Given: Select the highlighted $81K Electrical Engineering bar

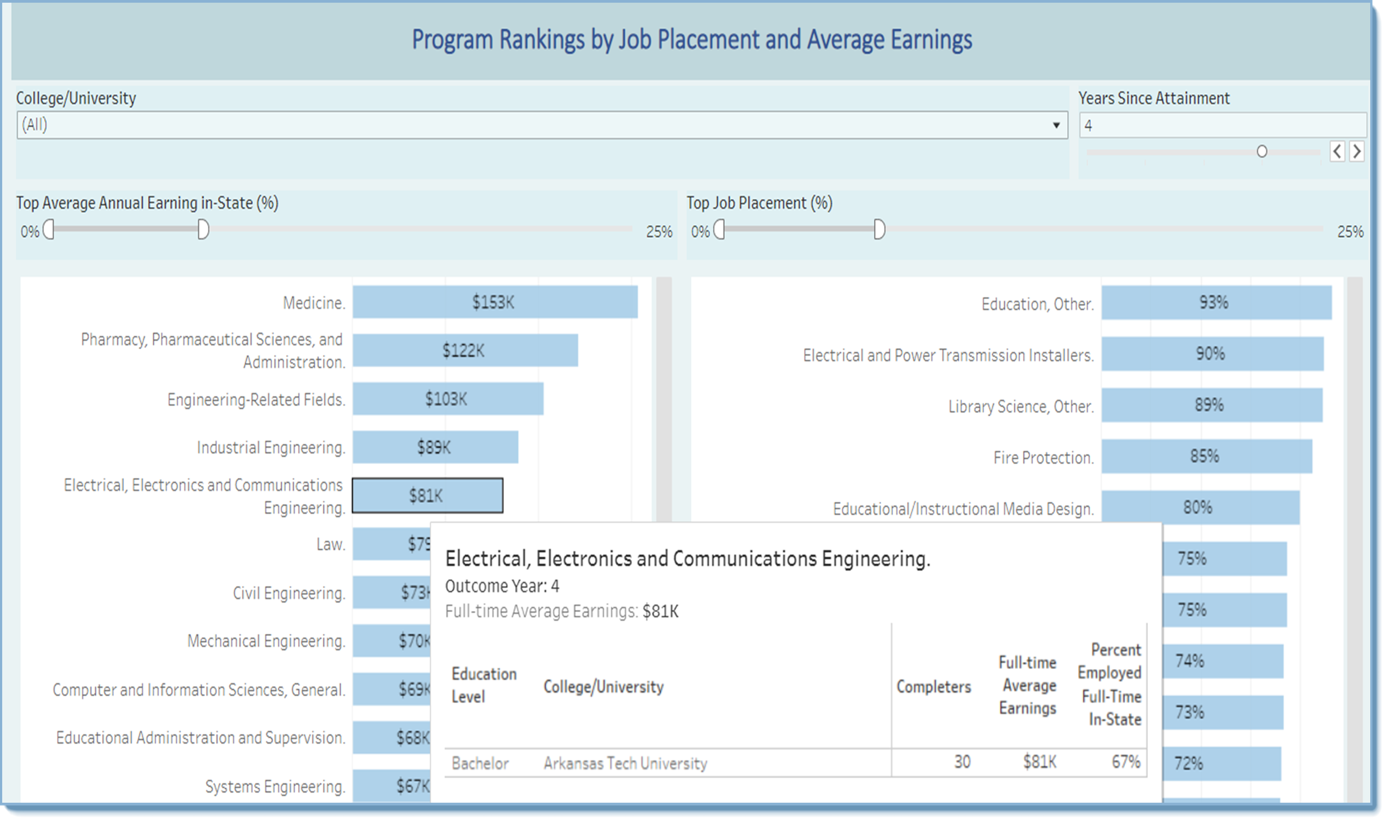Looking at the screenshot, I should tap(427, 496).
